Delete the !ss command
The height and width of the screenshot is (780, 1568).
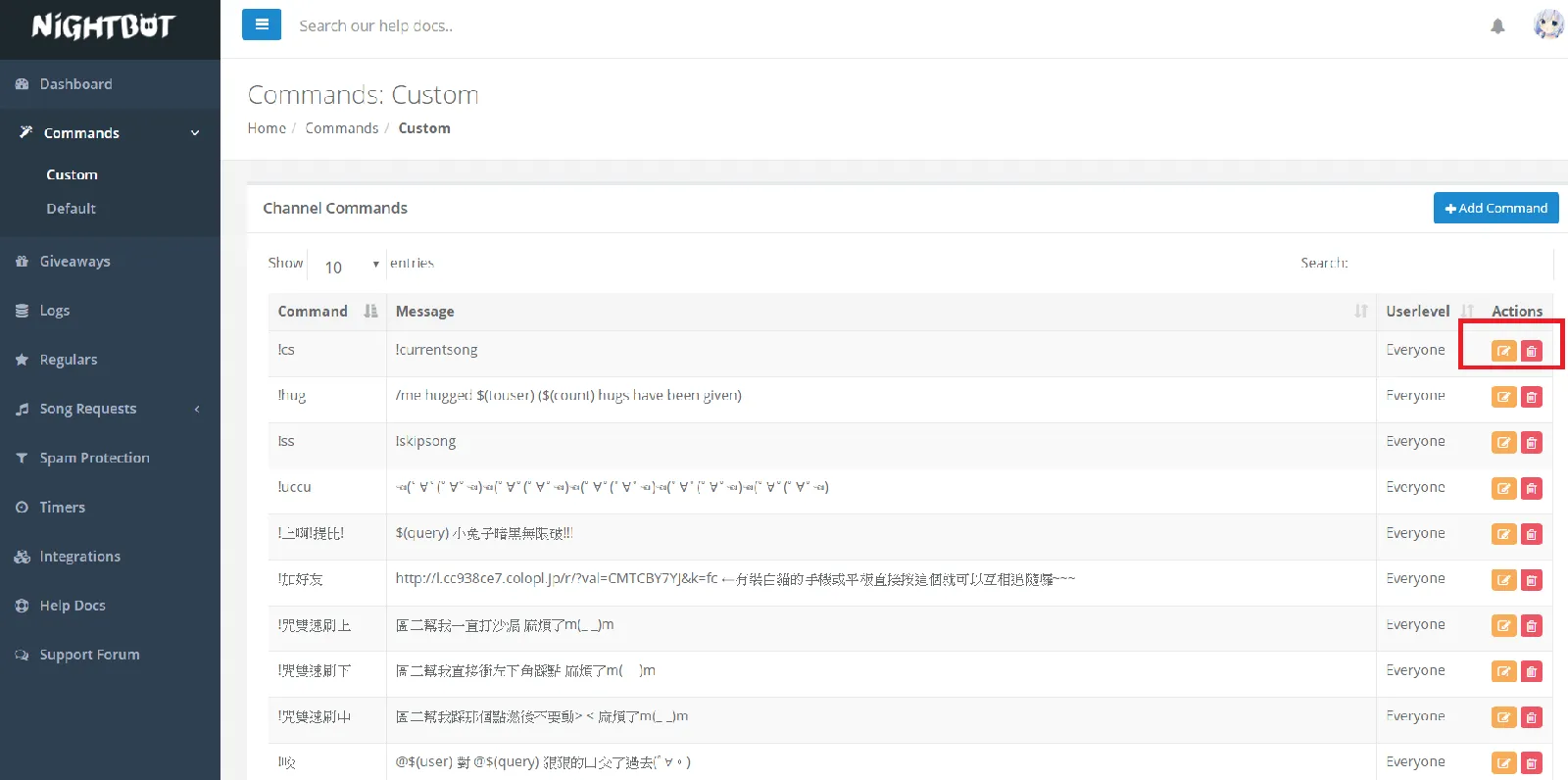tap(1531, 443)
